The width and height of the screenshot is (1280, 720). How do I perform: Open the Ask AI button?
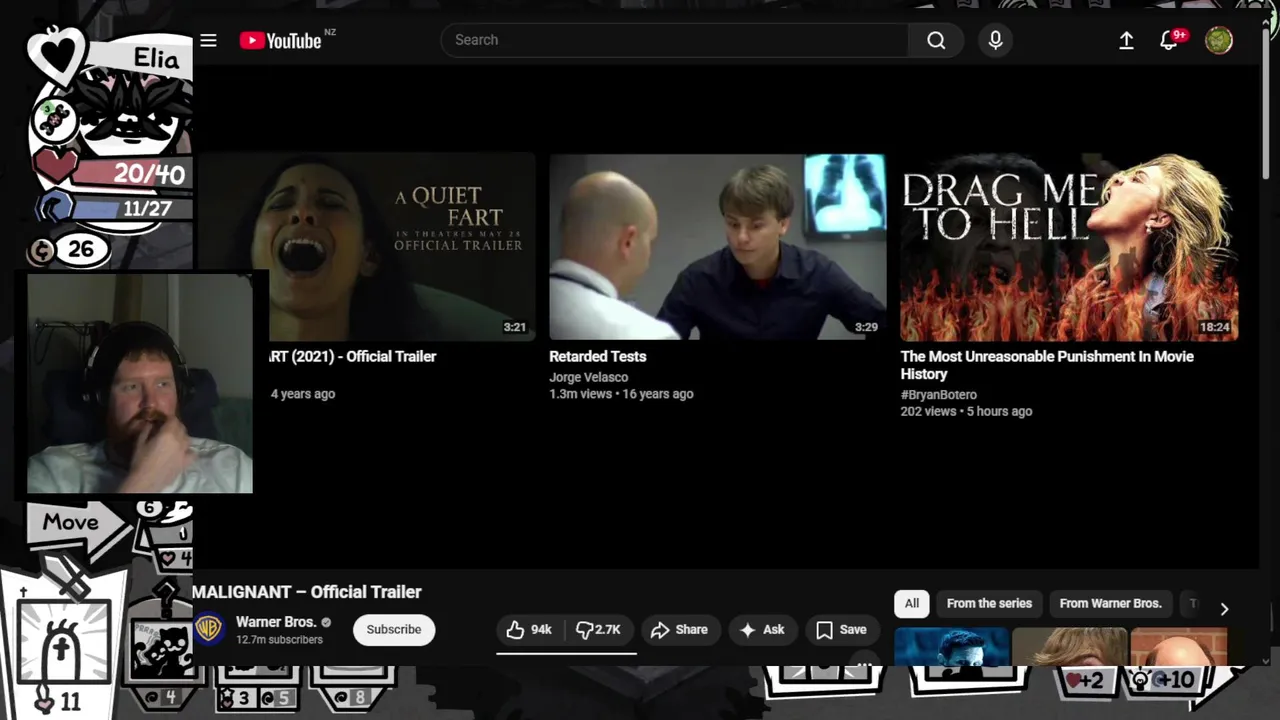[x=762, y=629]
